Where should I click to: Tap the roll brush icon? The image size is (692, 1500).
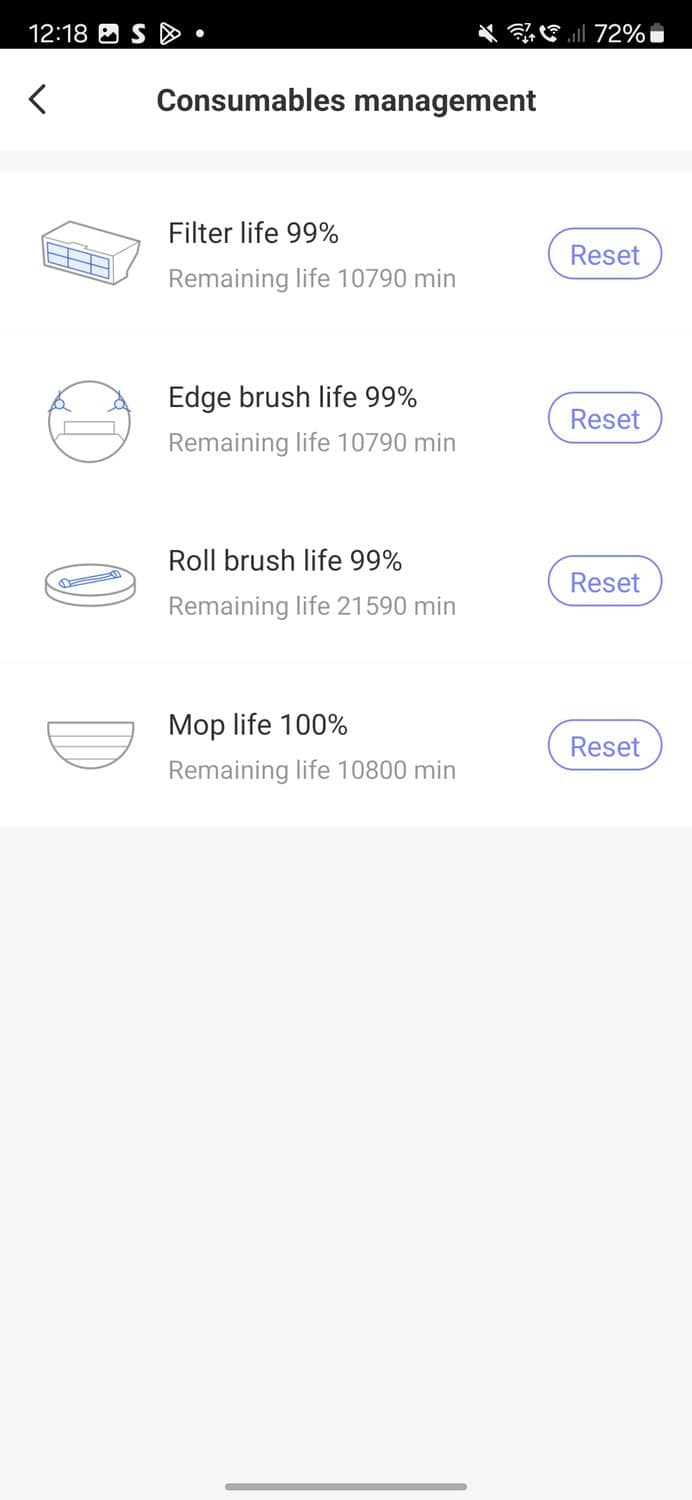[x=90, y=583]
